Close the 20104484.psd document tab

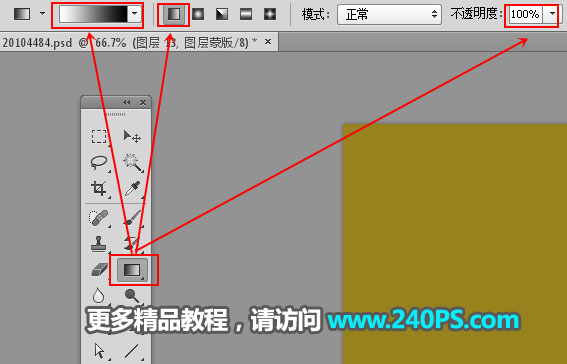click(268, 42)
